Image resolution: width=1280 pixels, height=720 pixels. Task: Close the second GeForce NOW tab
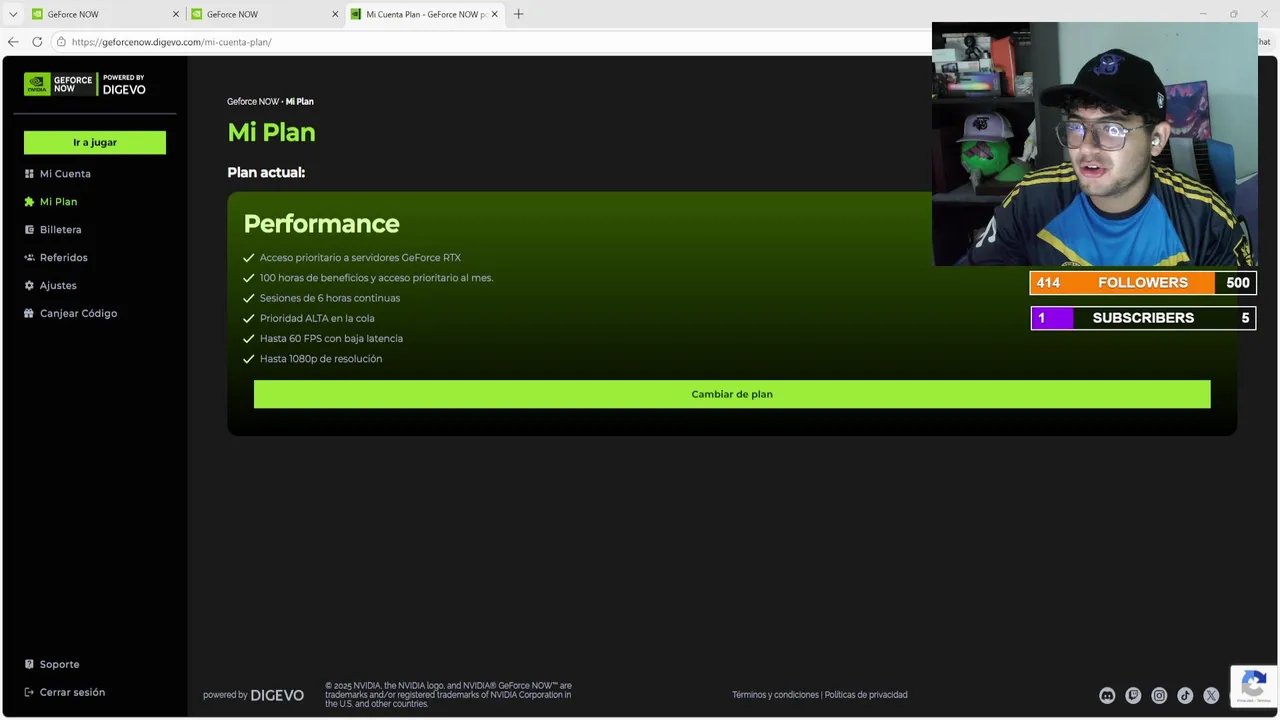click(335, 14)
